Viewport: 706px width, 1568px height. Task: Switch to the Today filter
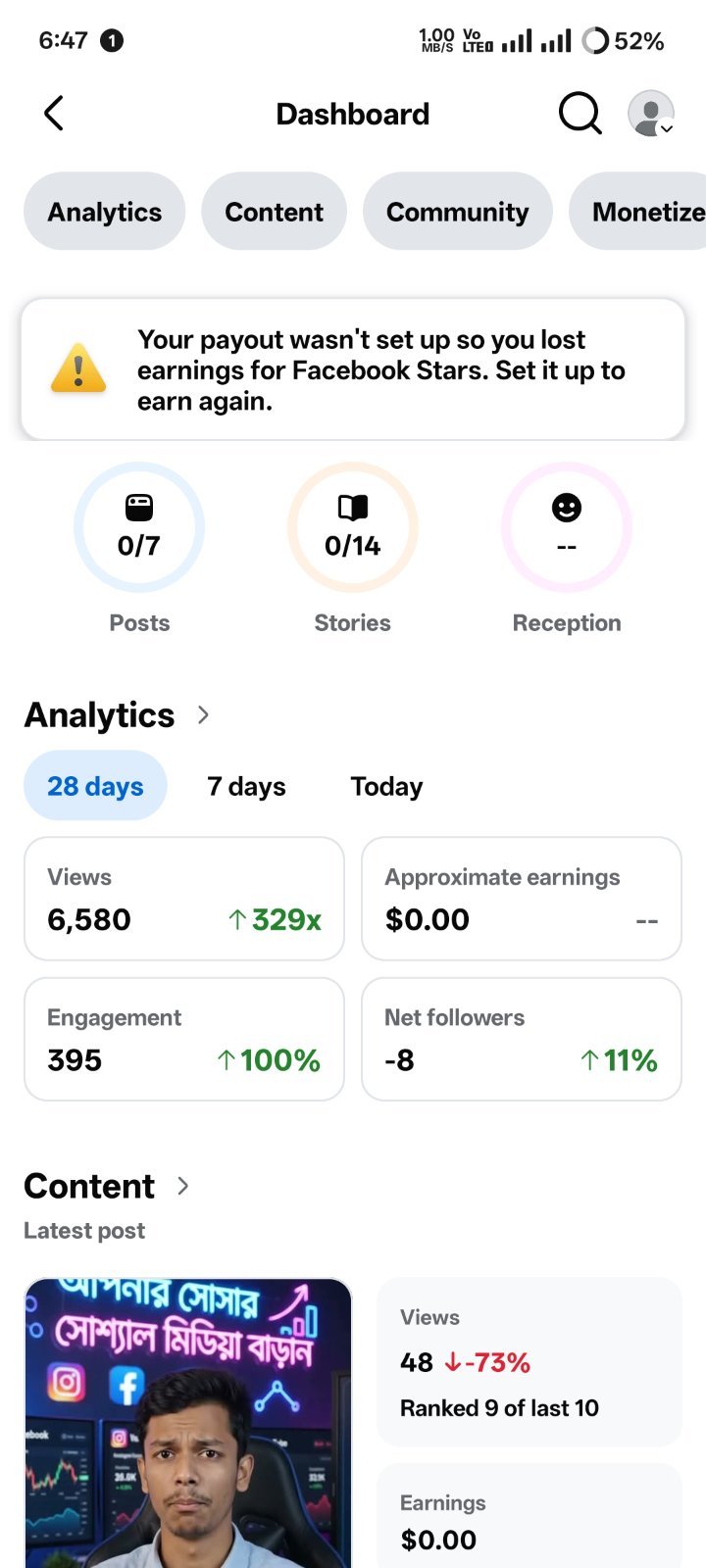386,786
